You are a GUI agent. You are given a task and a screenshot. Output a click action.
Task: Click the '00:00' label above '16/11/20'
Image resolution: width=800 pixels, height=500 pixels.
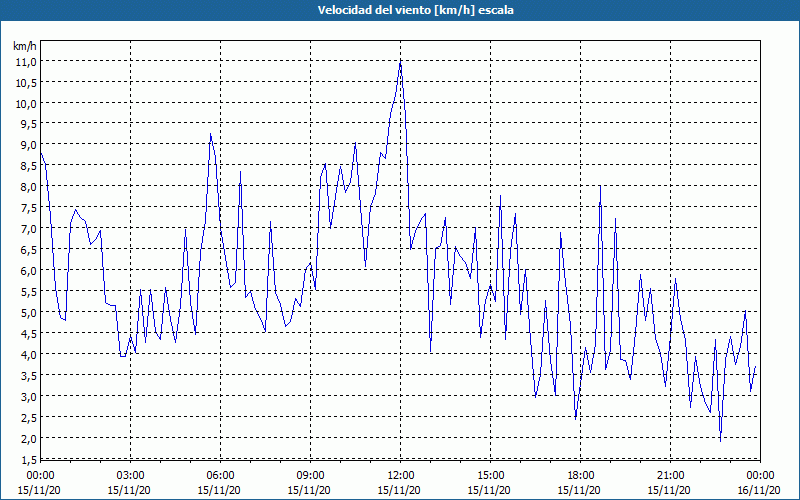[x=760, y=476]
